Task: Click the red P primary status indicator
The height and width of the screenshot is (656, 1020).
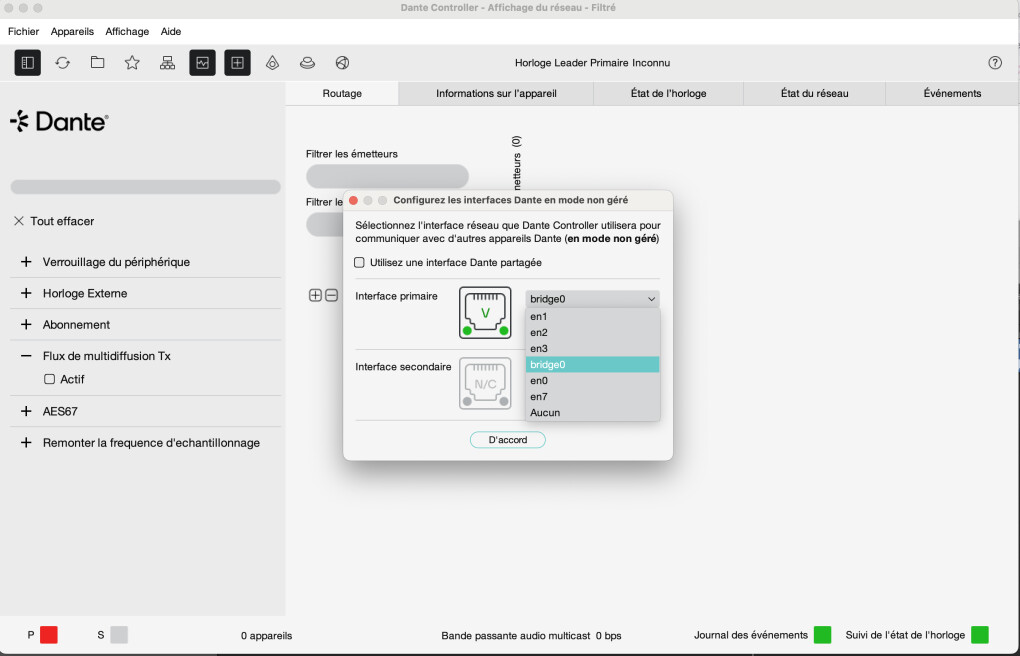Action: coord(49,635)
